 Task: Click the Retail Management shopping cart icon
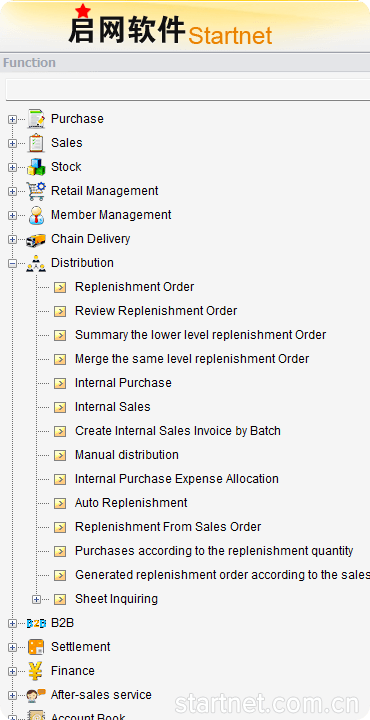[36, 191]
